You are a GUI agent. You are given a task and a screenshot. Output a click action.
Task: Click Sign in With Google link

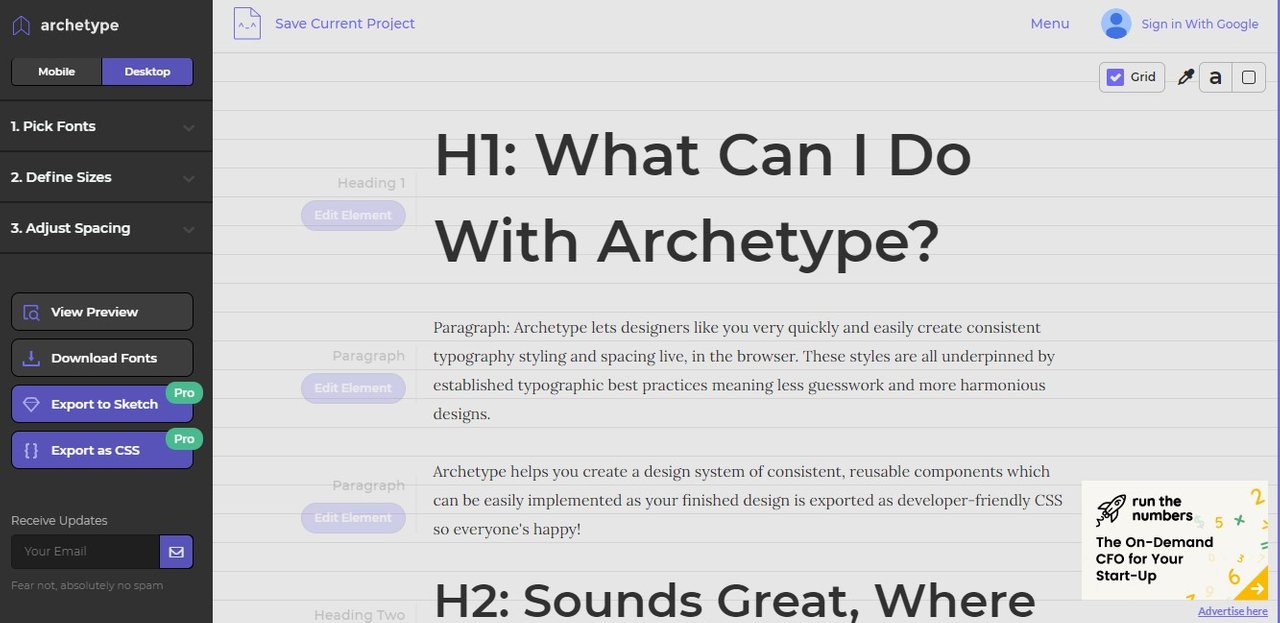[1200, 24]
